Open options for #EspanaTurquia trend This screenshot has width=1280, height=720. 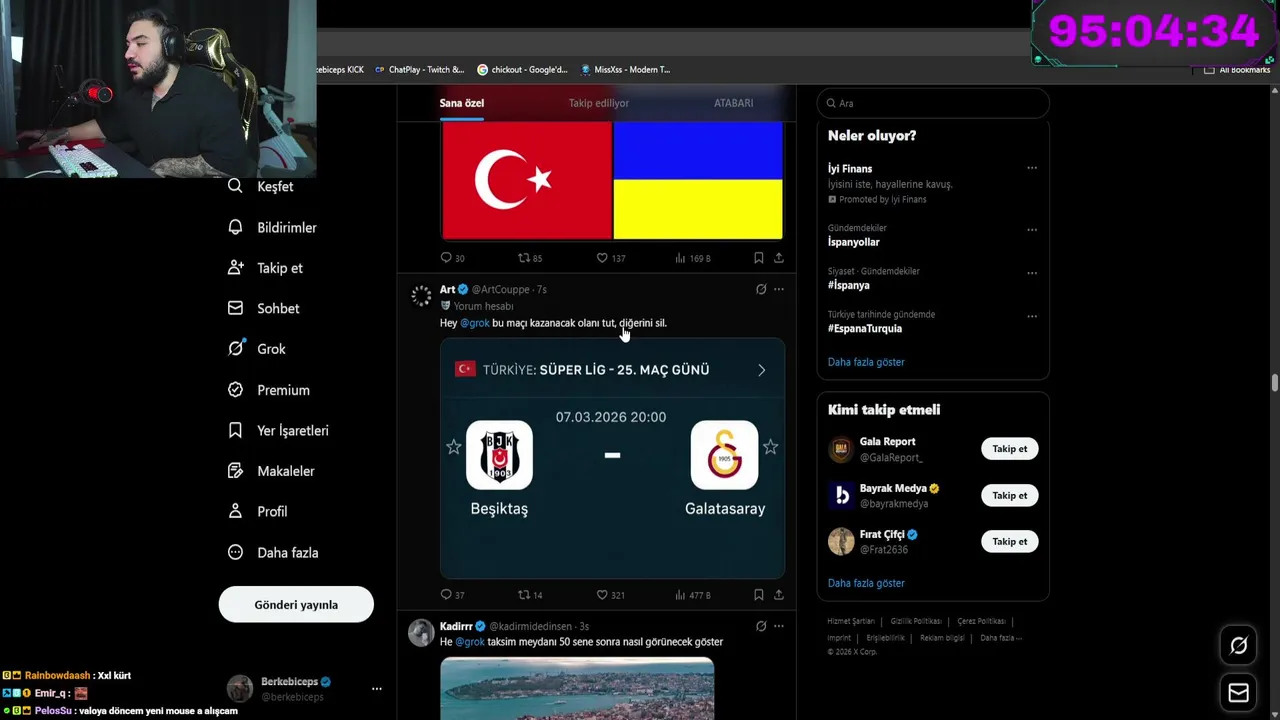(x=1032, y=316)
